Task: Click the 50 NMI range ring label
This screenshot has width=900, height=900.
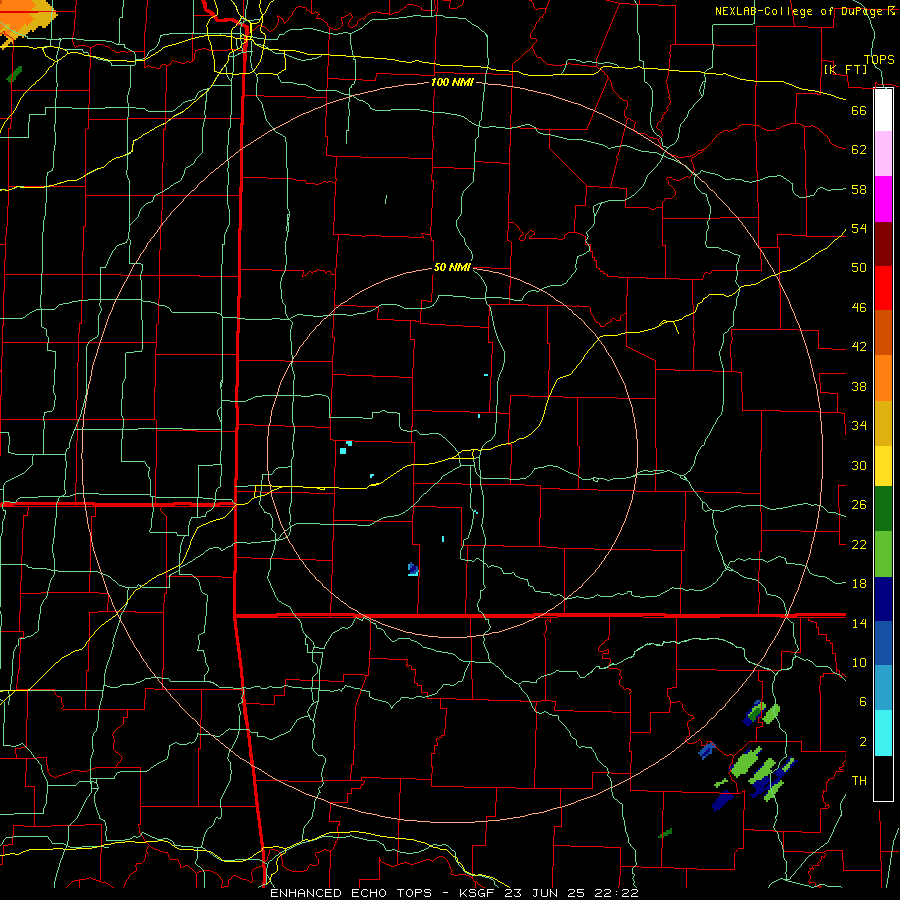Action: point(452,267)
